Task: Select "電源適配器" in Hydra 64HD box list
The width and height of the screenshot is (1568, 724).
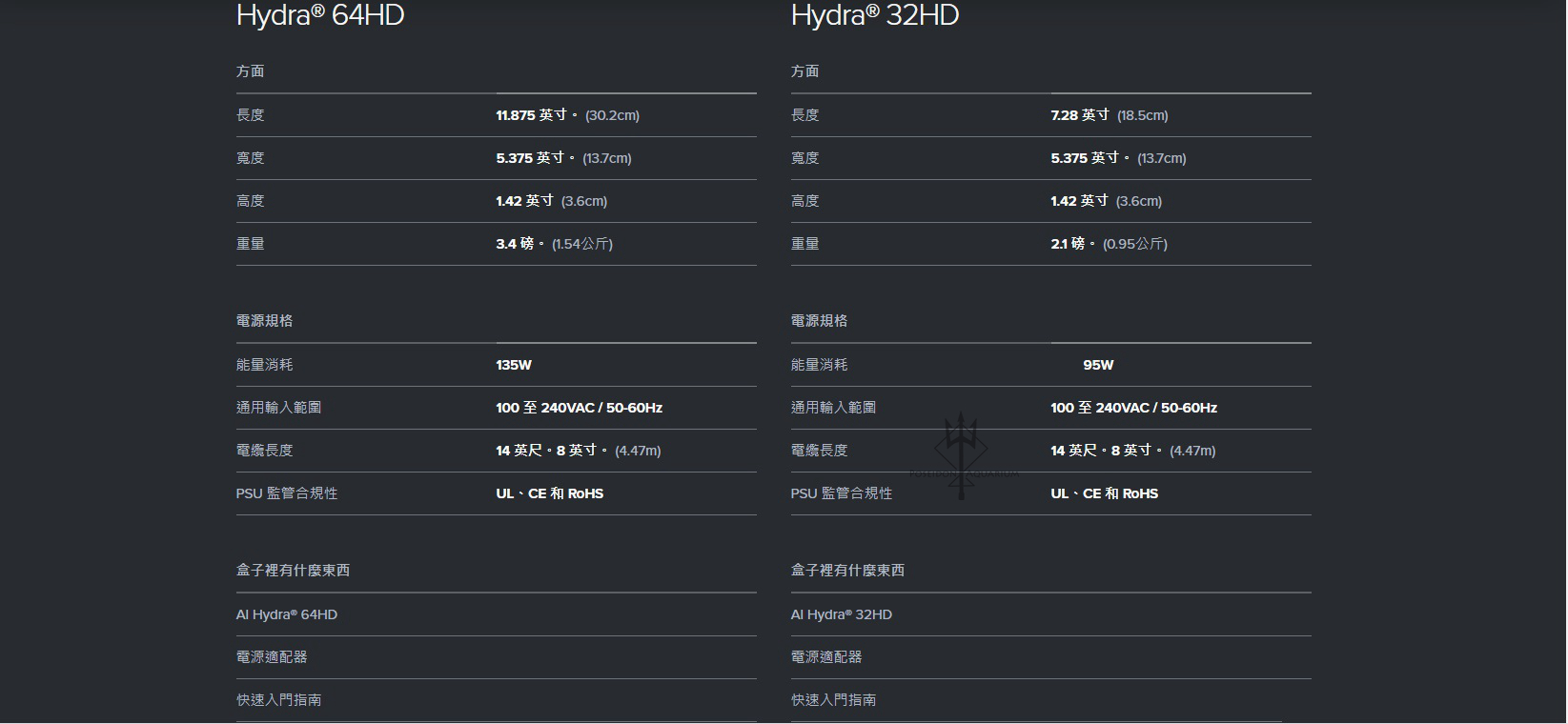Action: (x=272, y=657)
